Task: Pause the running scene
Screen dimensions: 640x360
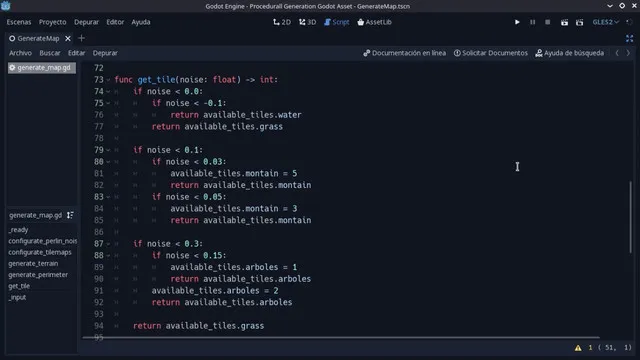Action: [x=533, y=22]
